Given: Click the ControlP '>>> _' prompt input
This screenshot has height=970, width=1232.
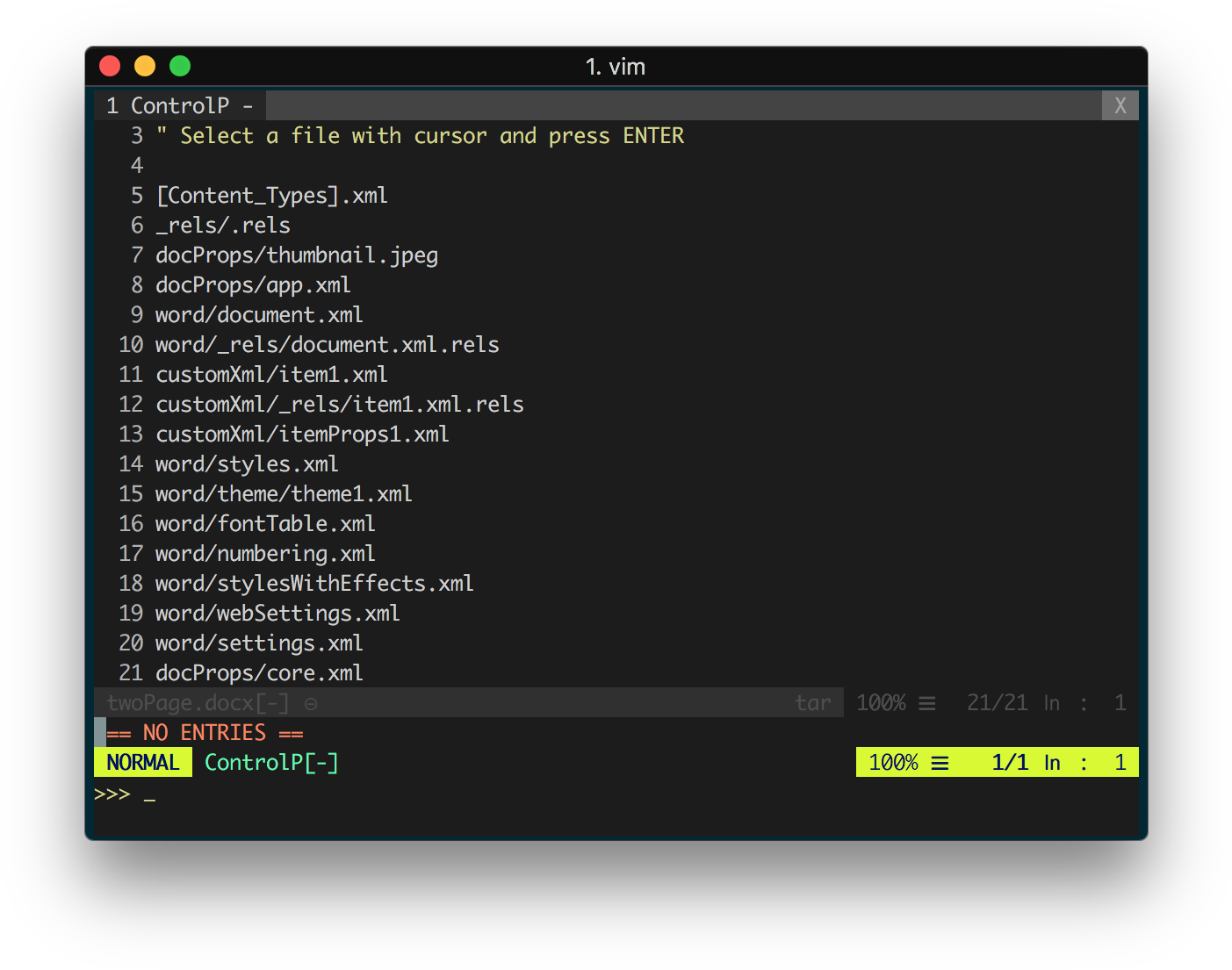Looking at the screenshot, I should (x=125, y=794).
